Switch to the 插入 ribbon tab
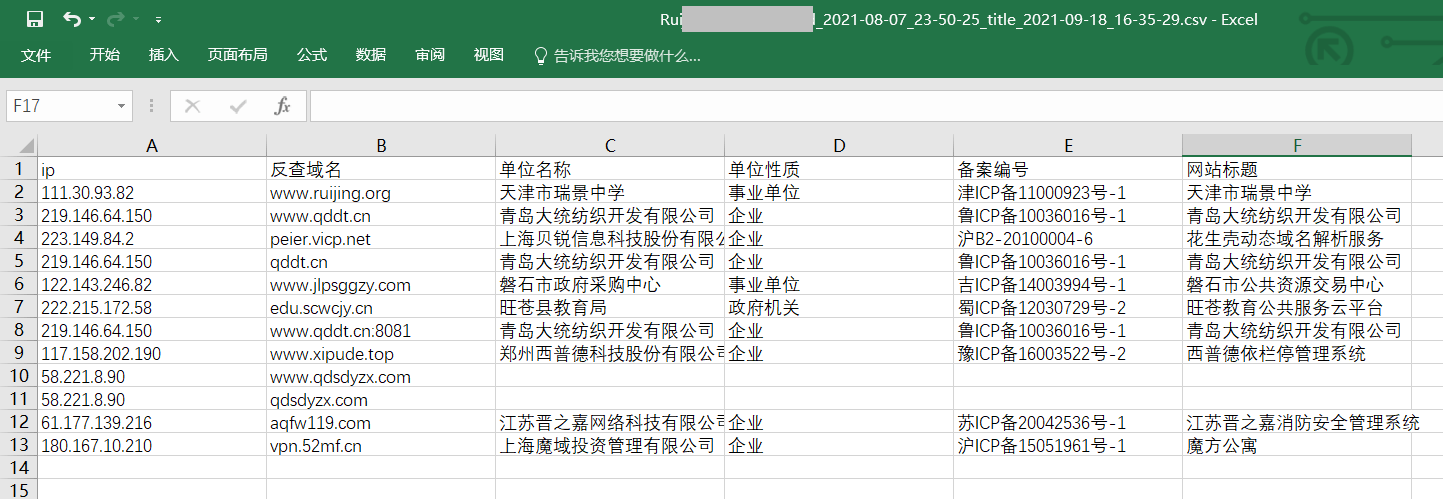This screenshot has width=1443, height=499. [163, 55]
